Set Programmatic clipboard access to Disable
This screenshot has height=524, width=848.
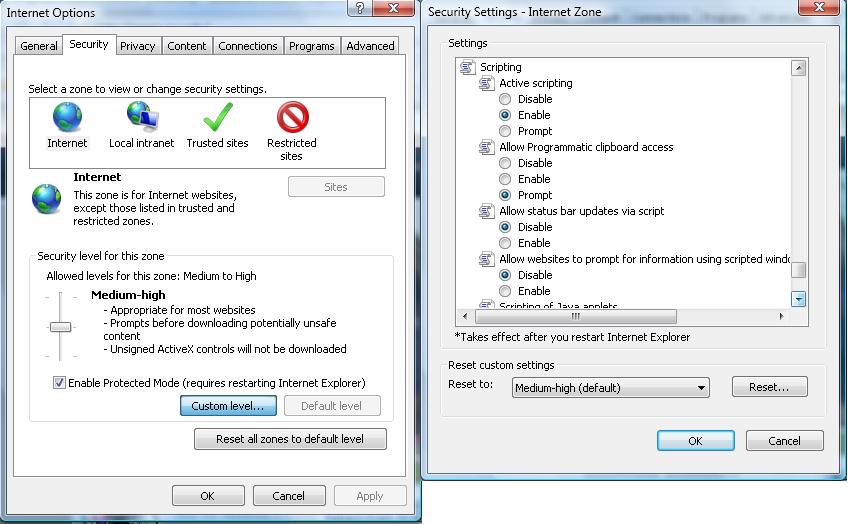tap(505, 163)
